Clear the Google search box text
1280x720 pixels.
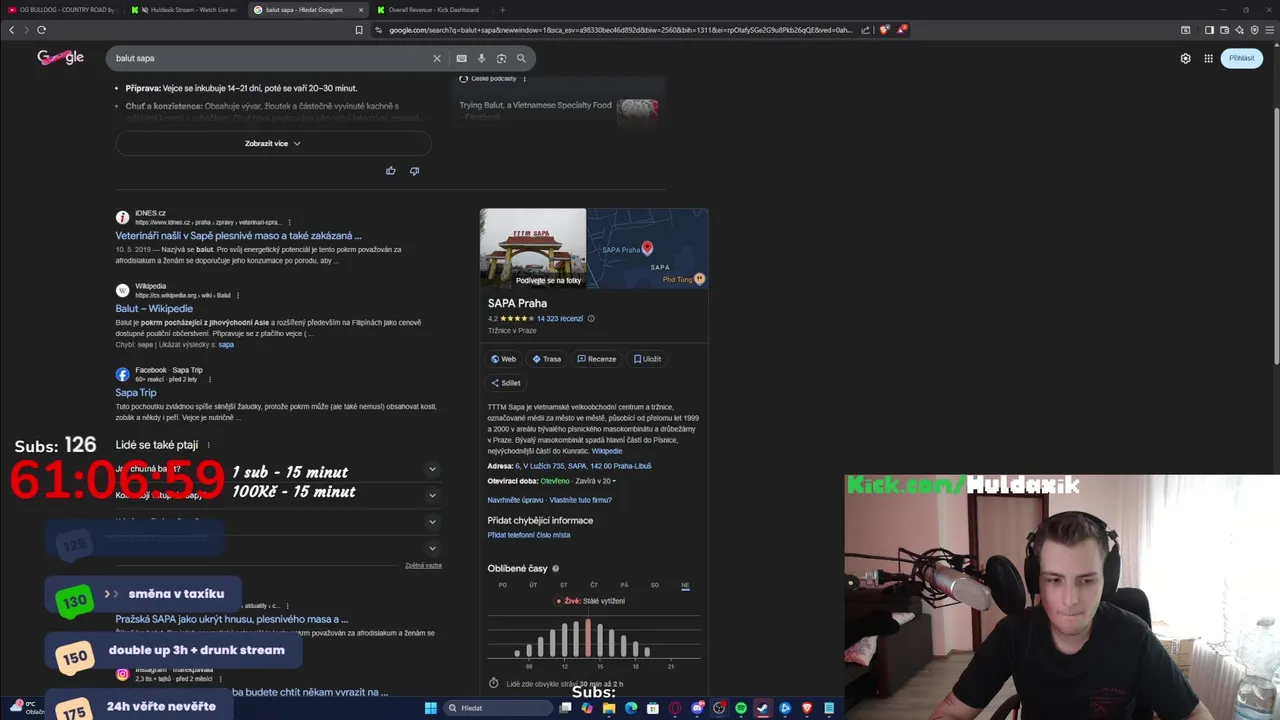pos(436,58)
